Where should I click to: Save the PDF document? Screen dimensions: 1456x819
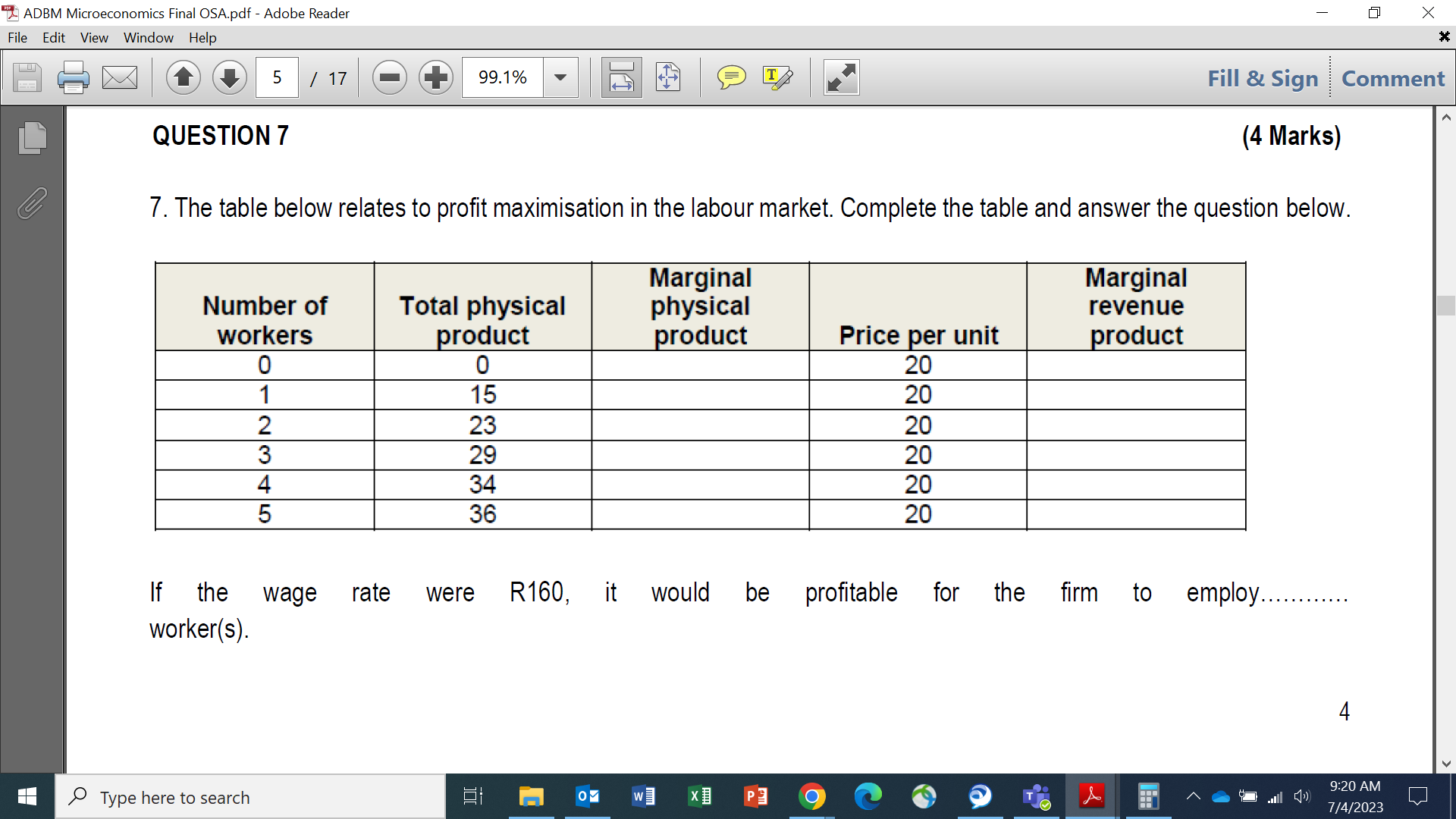pyautogui.click(x=27, y=77)
